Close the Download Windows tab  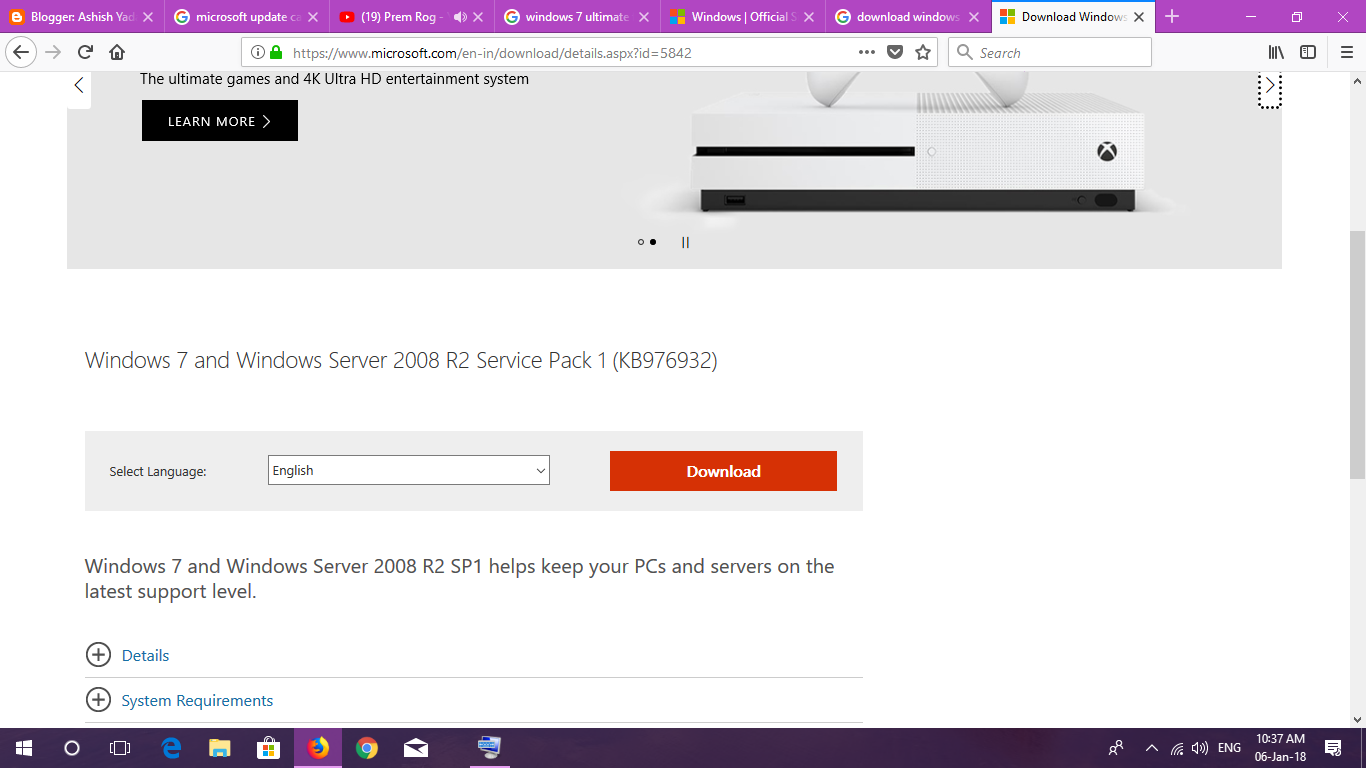[x=1139, y=17]
